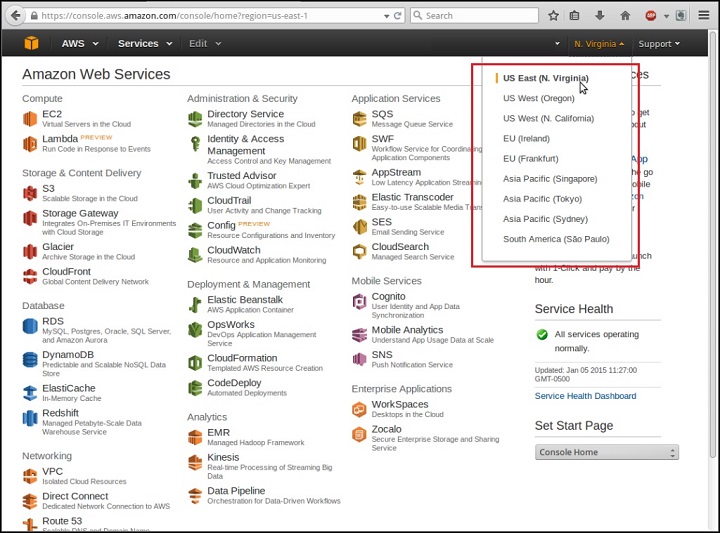Click the Direct Connect icon
720x533 pixels.
[x=30, y=501]
